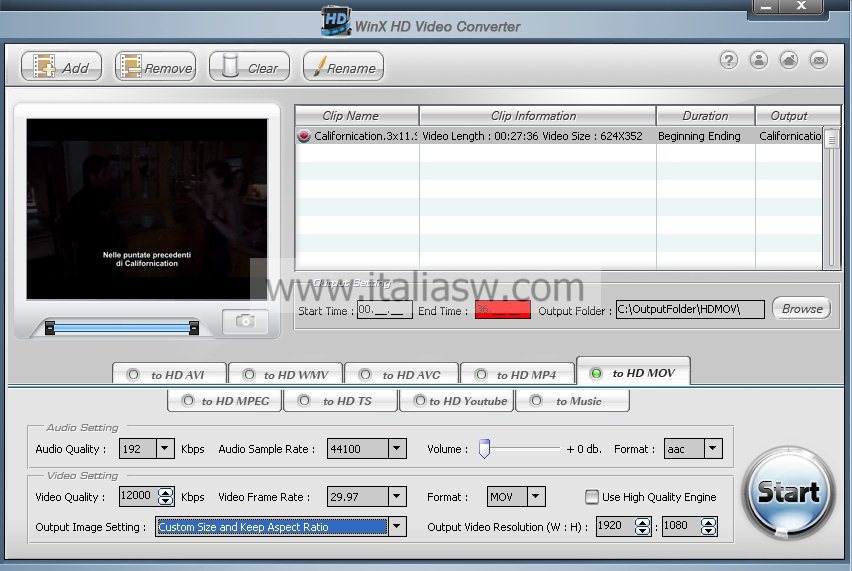The image size is (852, 571).
Task: Select the to HD WMV tab
Action: click(286, 374)
